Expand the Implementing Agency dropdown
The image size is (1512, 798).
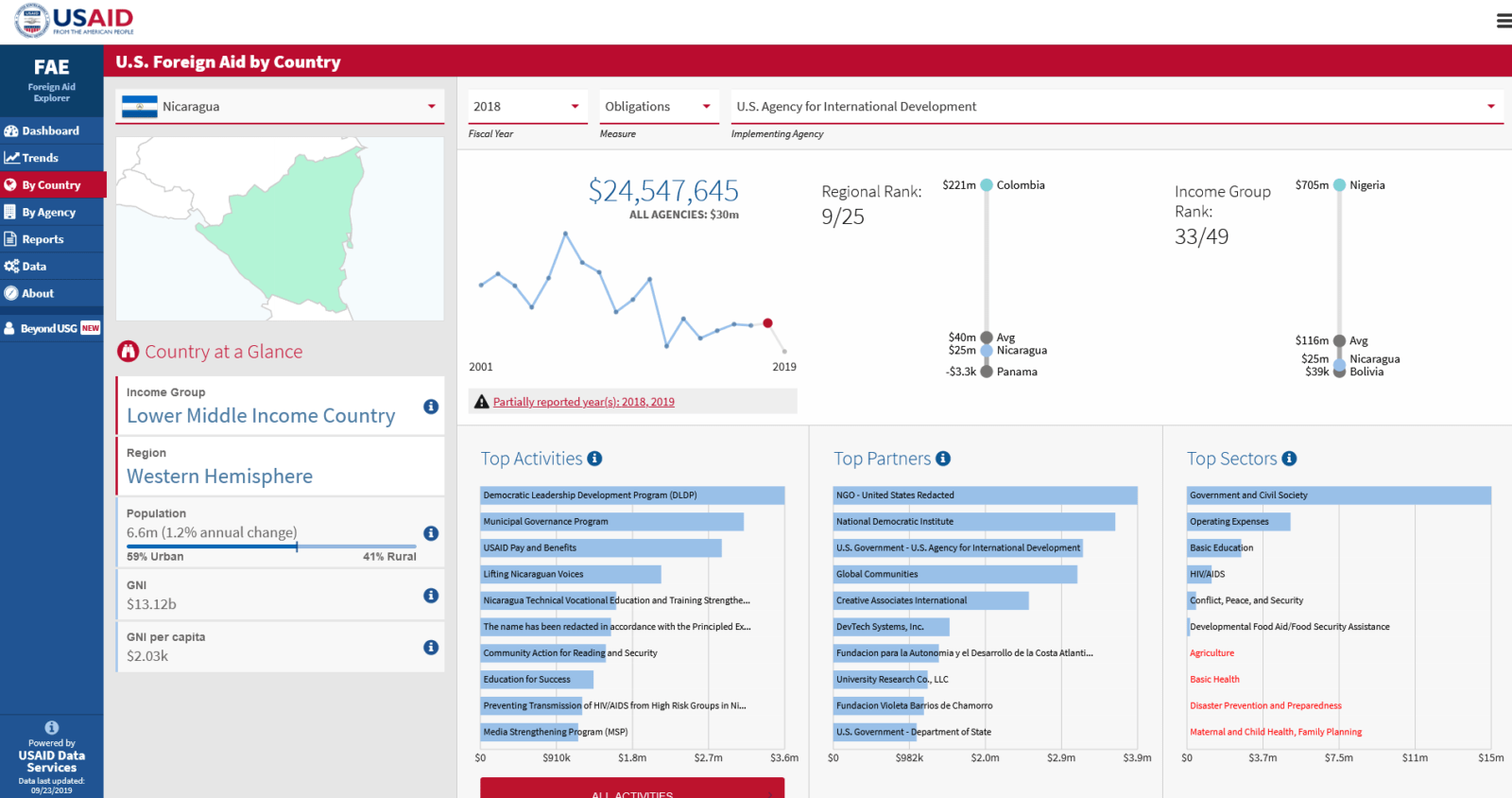click(1116, 107)
